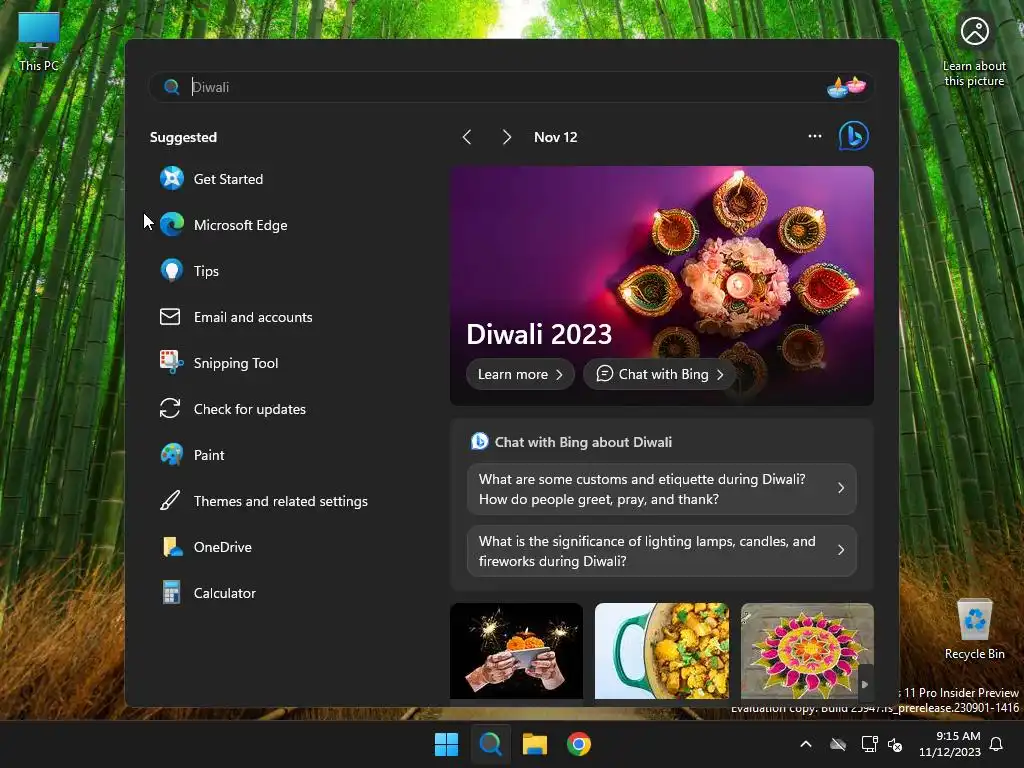Click the Bing chat icon beside Nov 12
The image size is (1024, 768).
point(854,136)
